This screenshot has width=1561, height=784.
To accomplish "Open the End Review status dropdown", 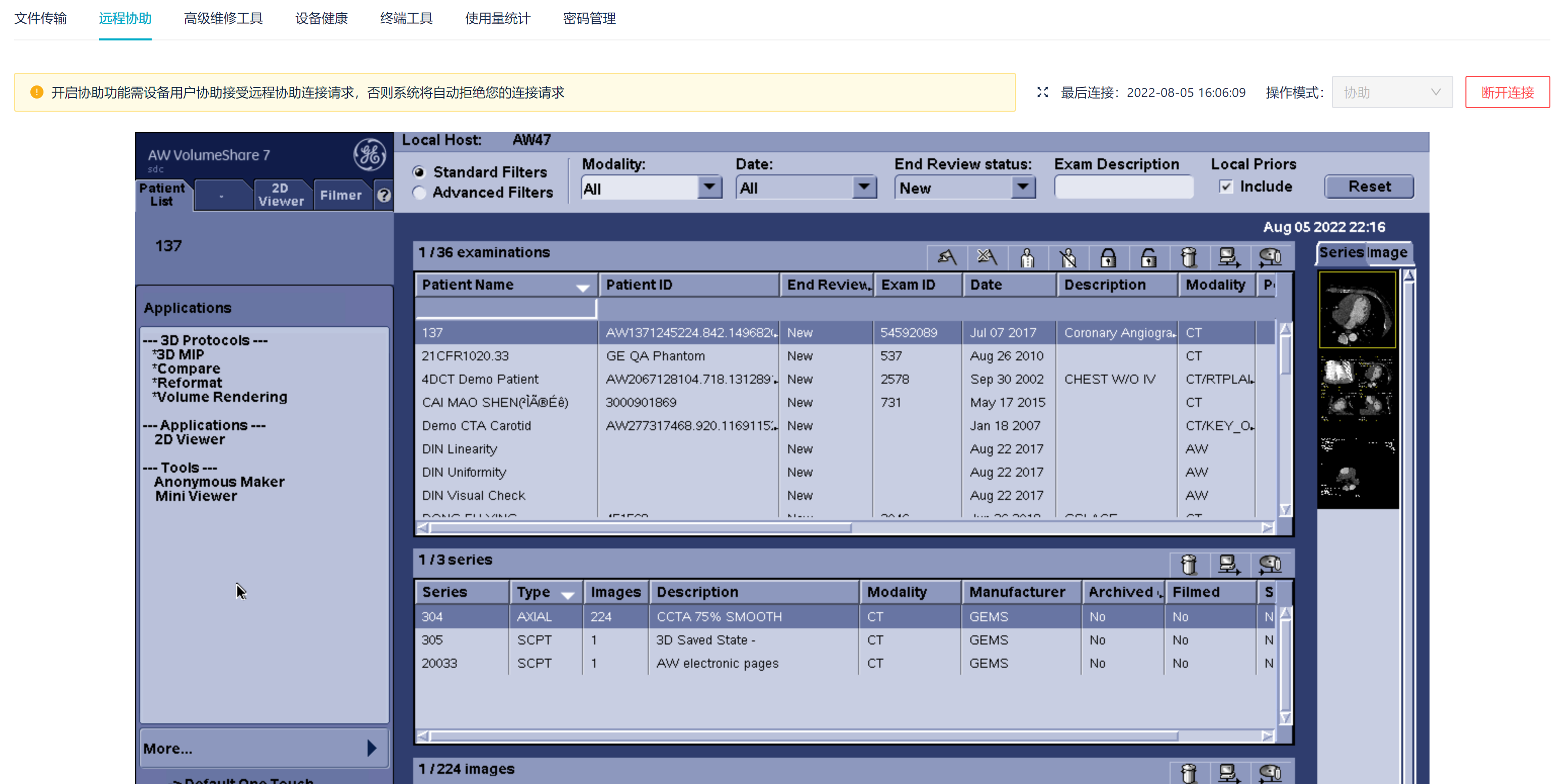I will [1022, 187].
